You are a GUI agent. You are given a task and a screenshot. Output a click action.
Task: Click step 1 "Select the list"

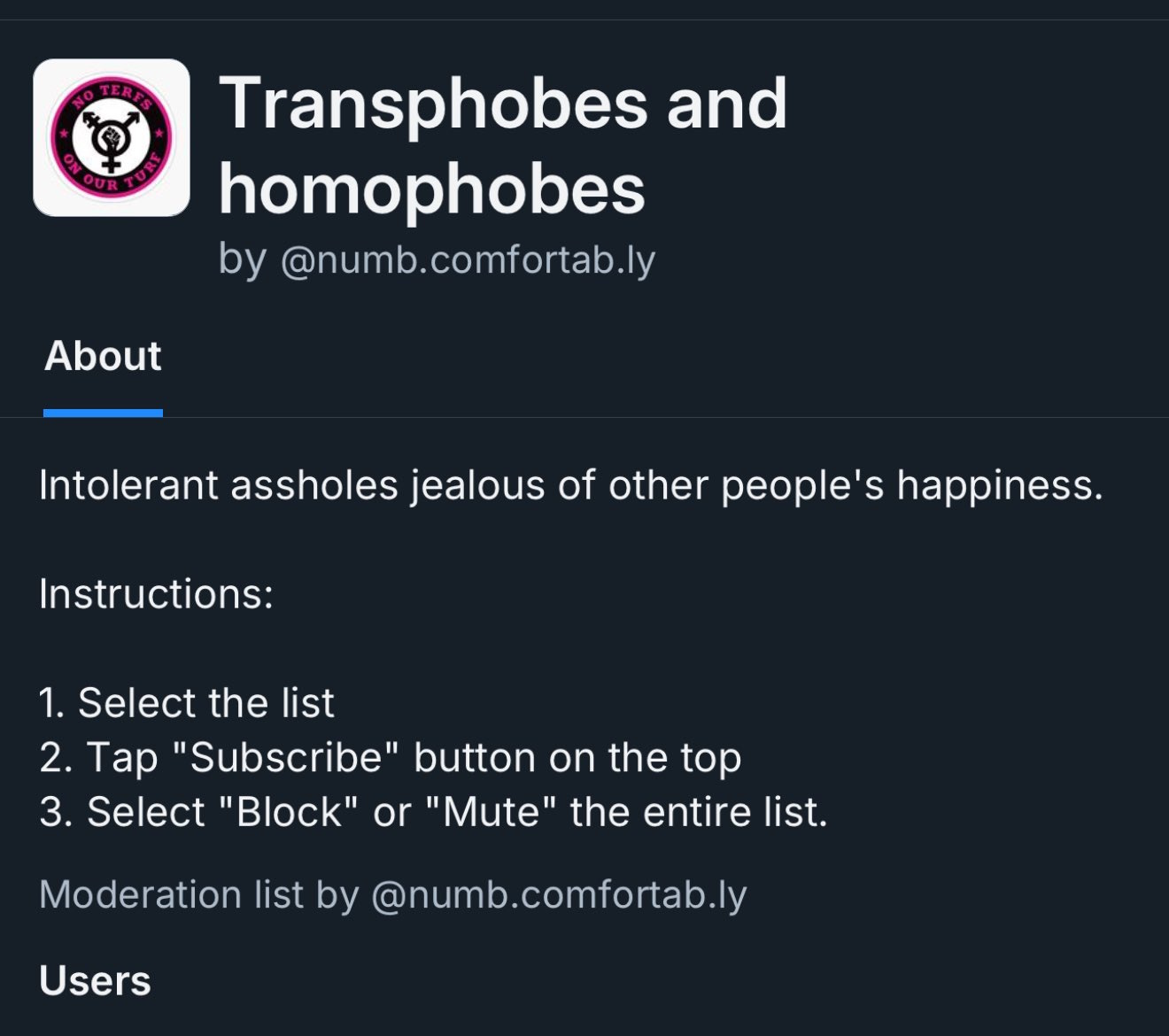click(x=187, y=703)
